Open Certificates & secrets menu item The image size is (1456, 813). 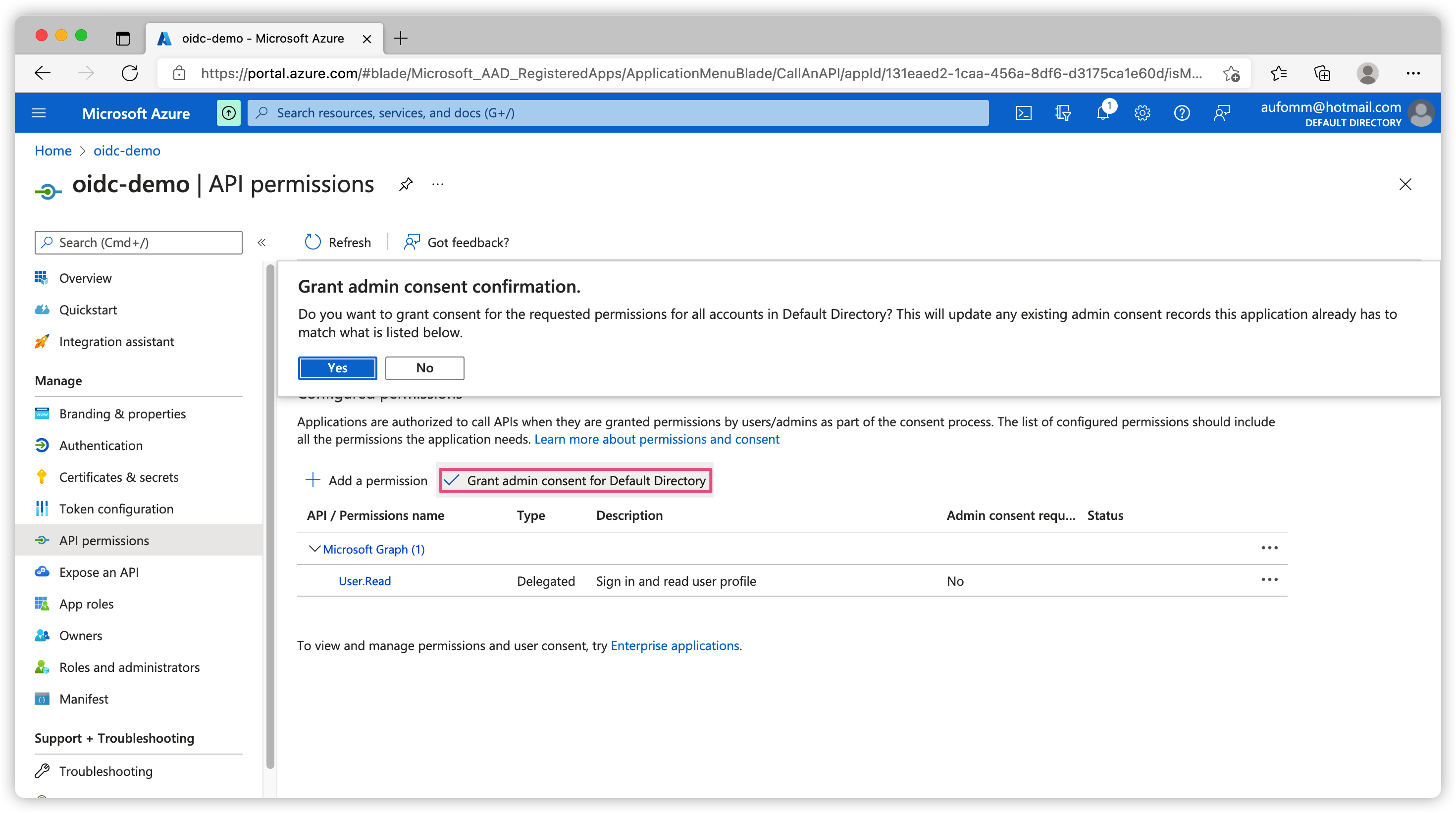(x=119, y=477)
